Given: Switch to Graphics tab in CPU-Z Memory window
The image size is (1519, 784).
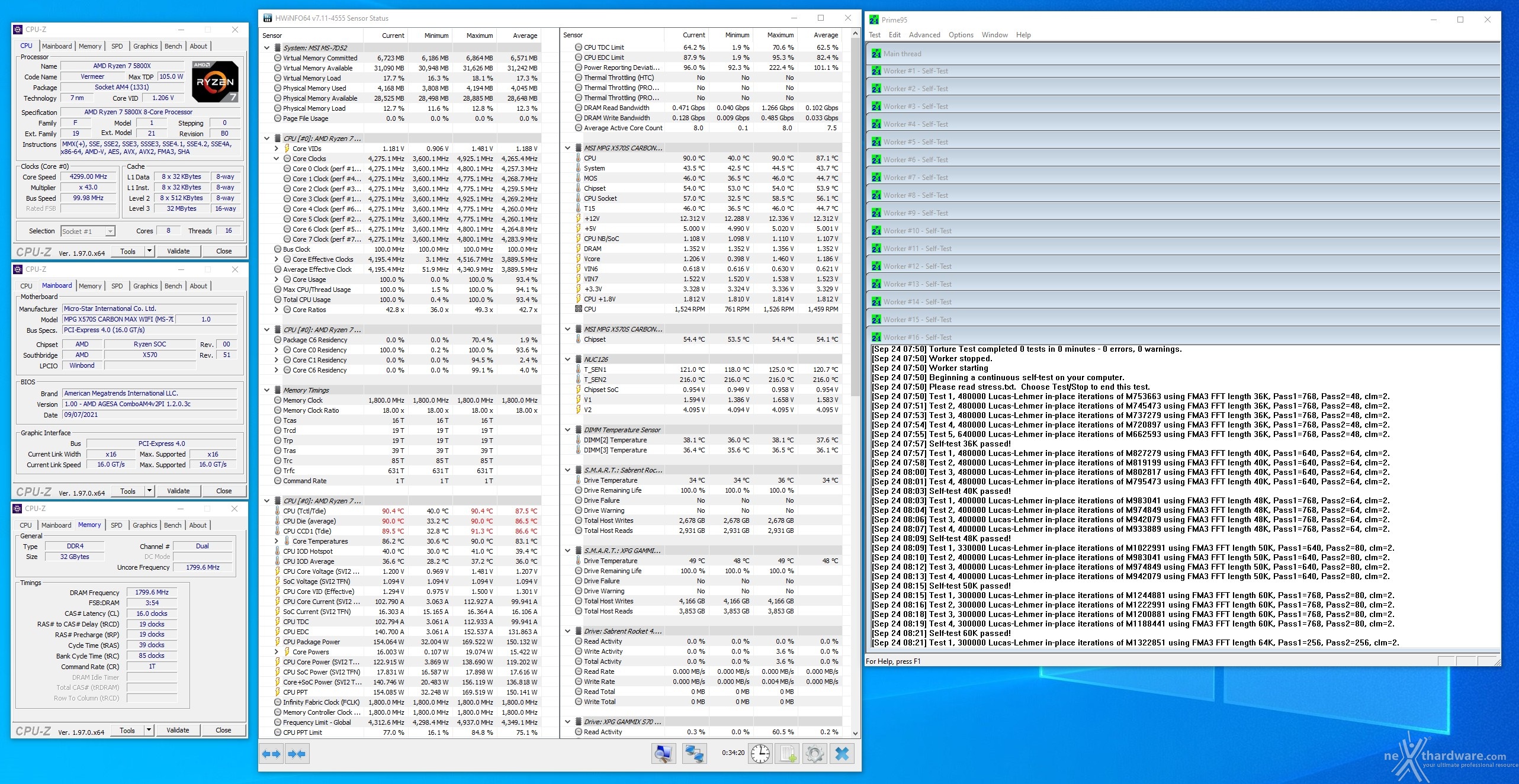Looking at the screenshot, I should 145,525.
